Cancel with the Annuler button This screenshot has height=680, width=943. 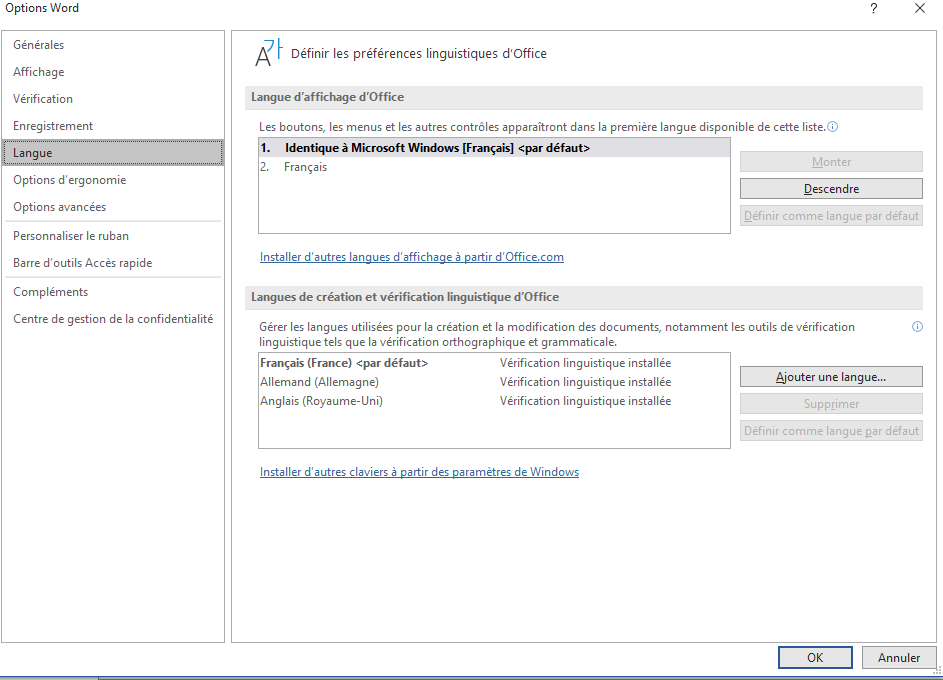pyautogui.click(x=898, y=658)
